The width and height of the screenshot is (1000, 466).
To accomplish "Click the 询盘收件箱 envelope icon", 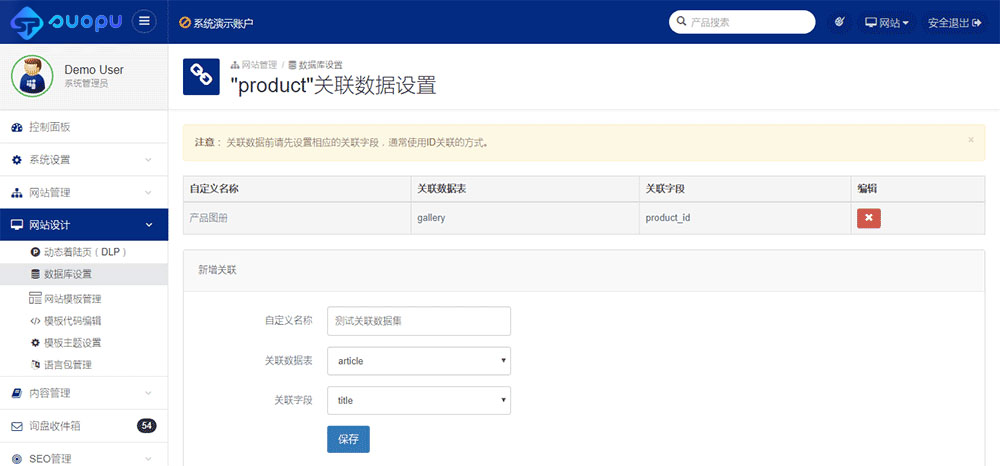I will point(17,426).
